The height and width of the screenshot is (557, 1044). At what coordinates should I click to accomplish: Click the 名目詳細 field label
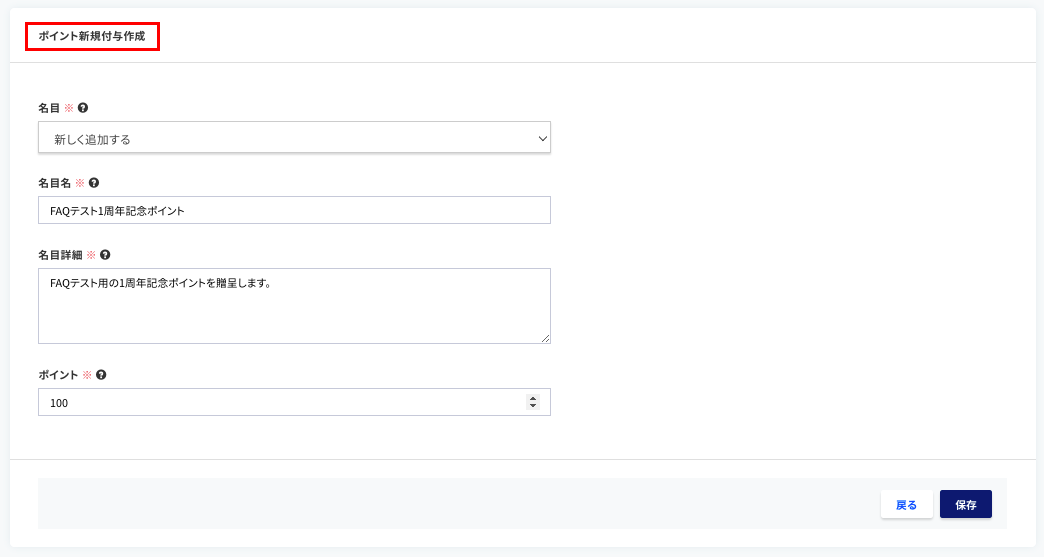pos(60,255)
